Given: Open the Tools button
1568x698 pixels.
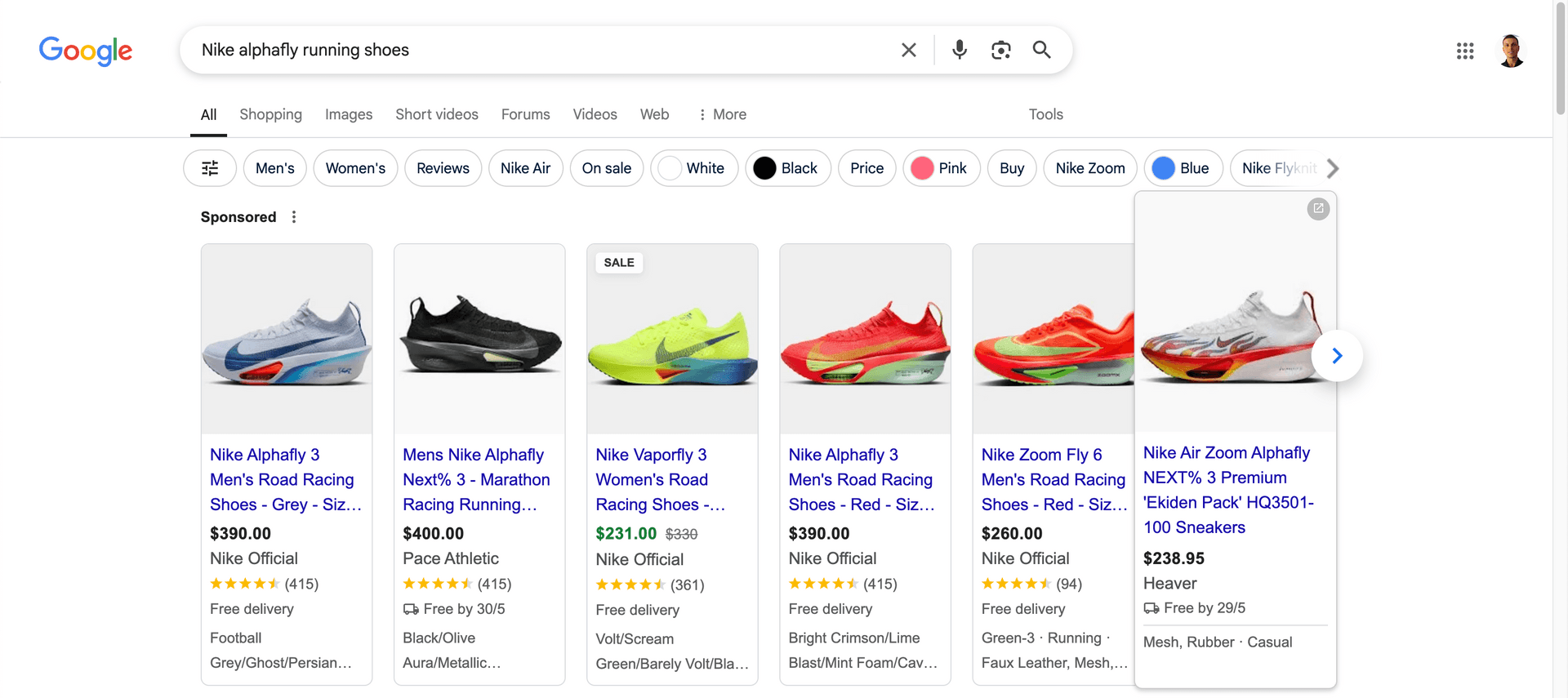Looking at the screenshot, I should point(1045,114).
